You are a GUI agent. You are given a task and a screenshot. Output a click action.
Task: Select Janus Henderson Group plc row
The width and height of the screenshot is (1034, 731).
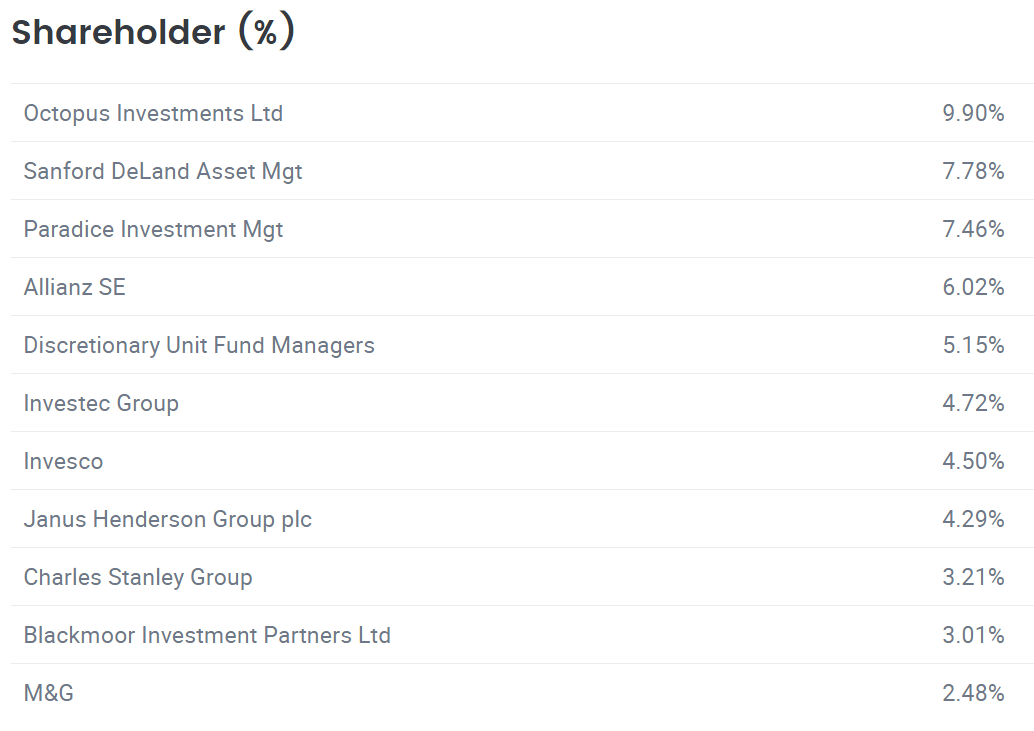pos(522,519)
